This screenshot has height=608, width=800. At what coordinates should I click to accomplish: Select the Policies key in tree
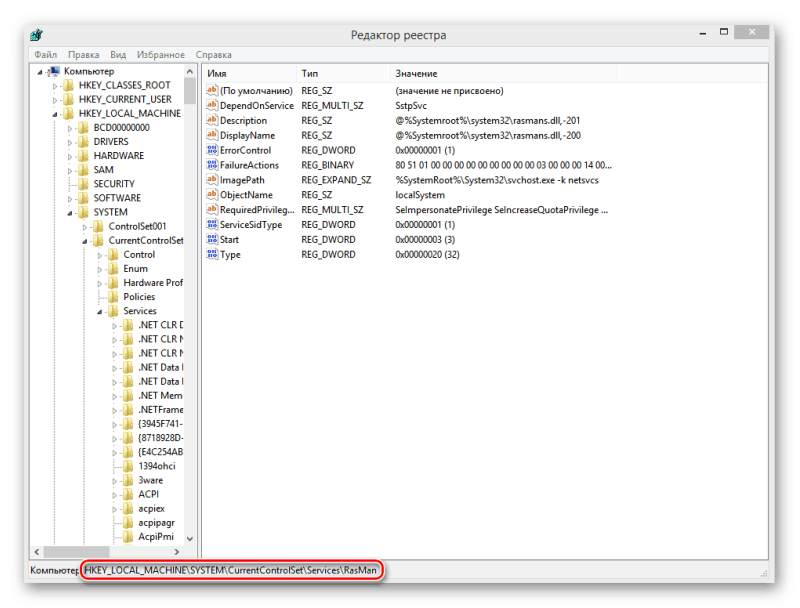pos(139,297)
